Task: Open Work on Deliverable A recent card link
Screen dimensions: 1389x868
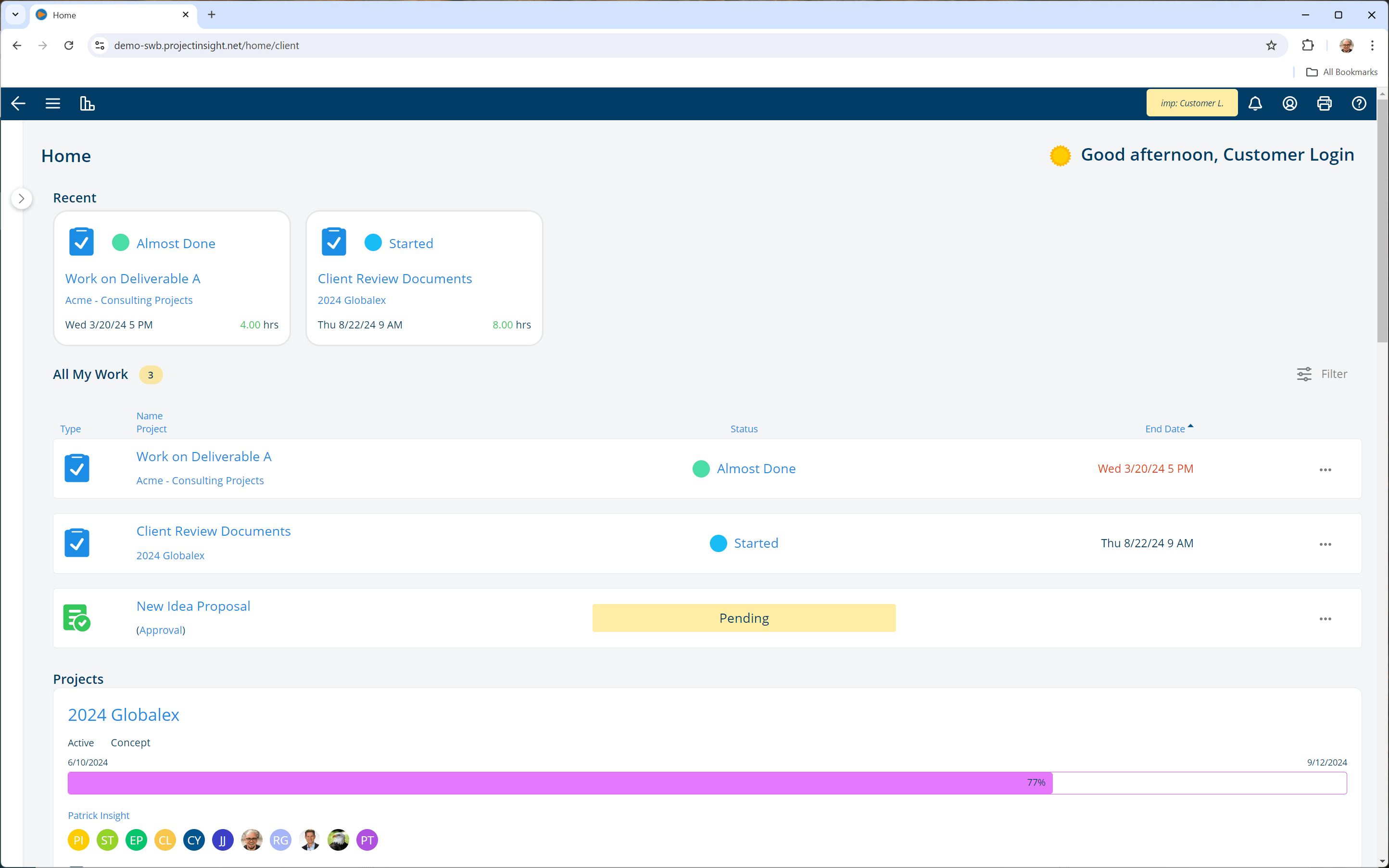Action: (x=133, y=278)
